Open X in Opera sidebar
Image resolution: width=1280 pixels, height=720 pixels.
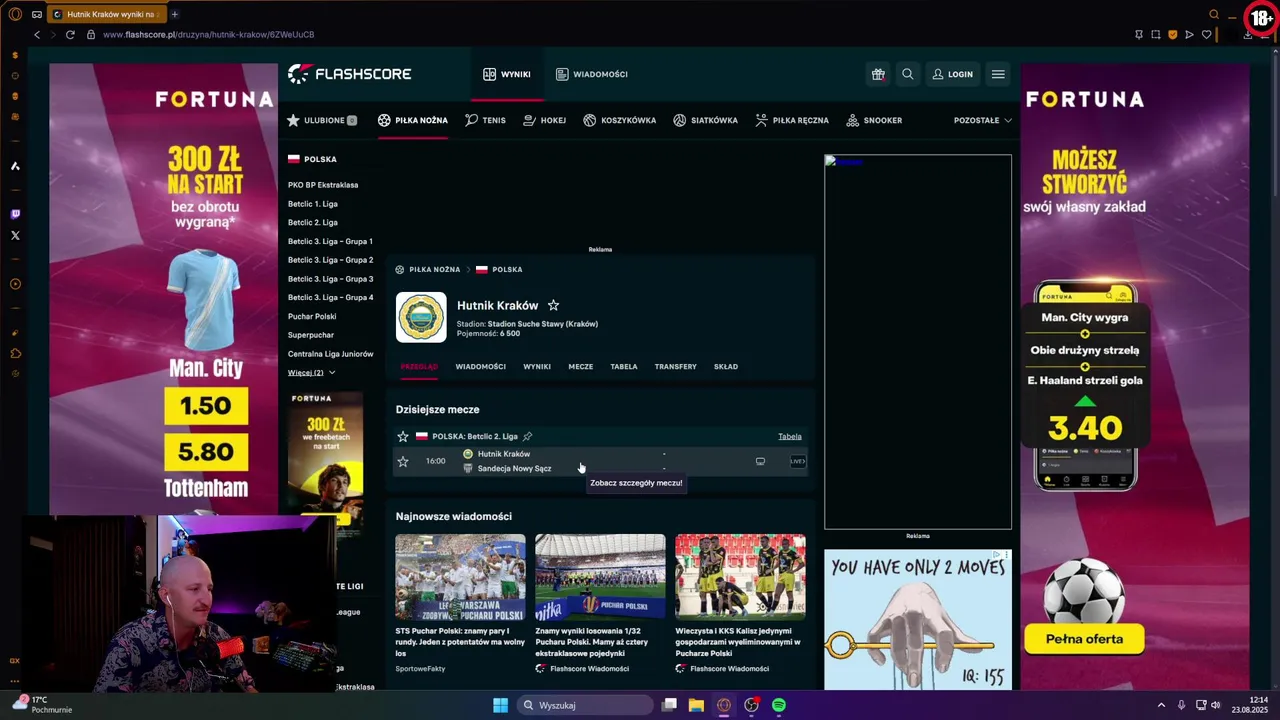tap(15, 236)
